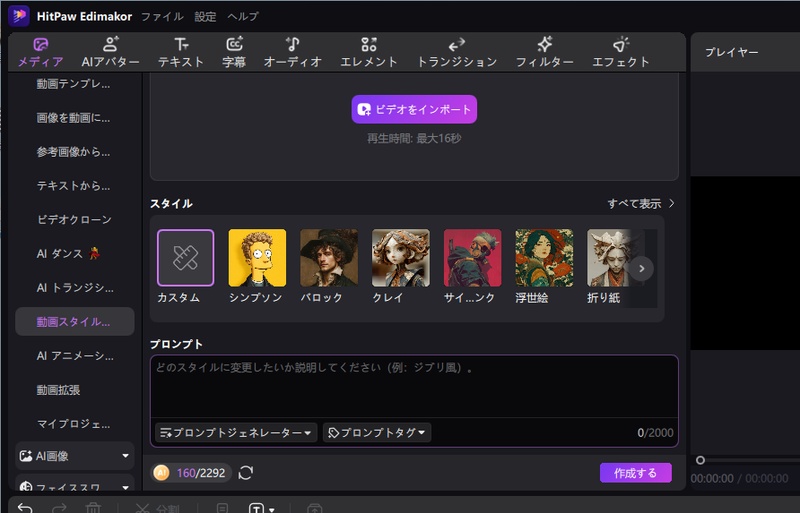This screenshot has height=513, width=800.
Task: Open the ヘルプ help menu
Action: 243,16
